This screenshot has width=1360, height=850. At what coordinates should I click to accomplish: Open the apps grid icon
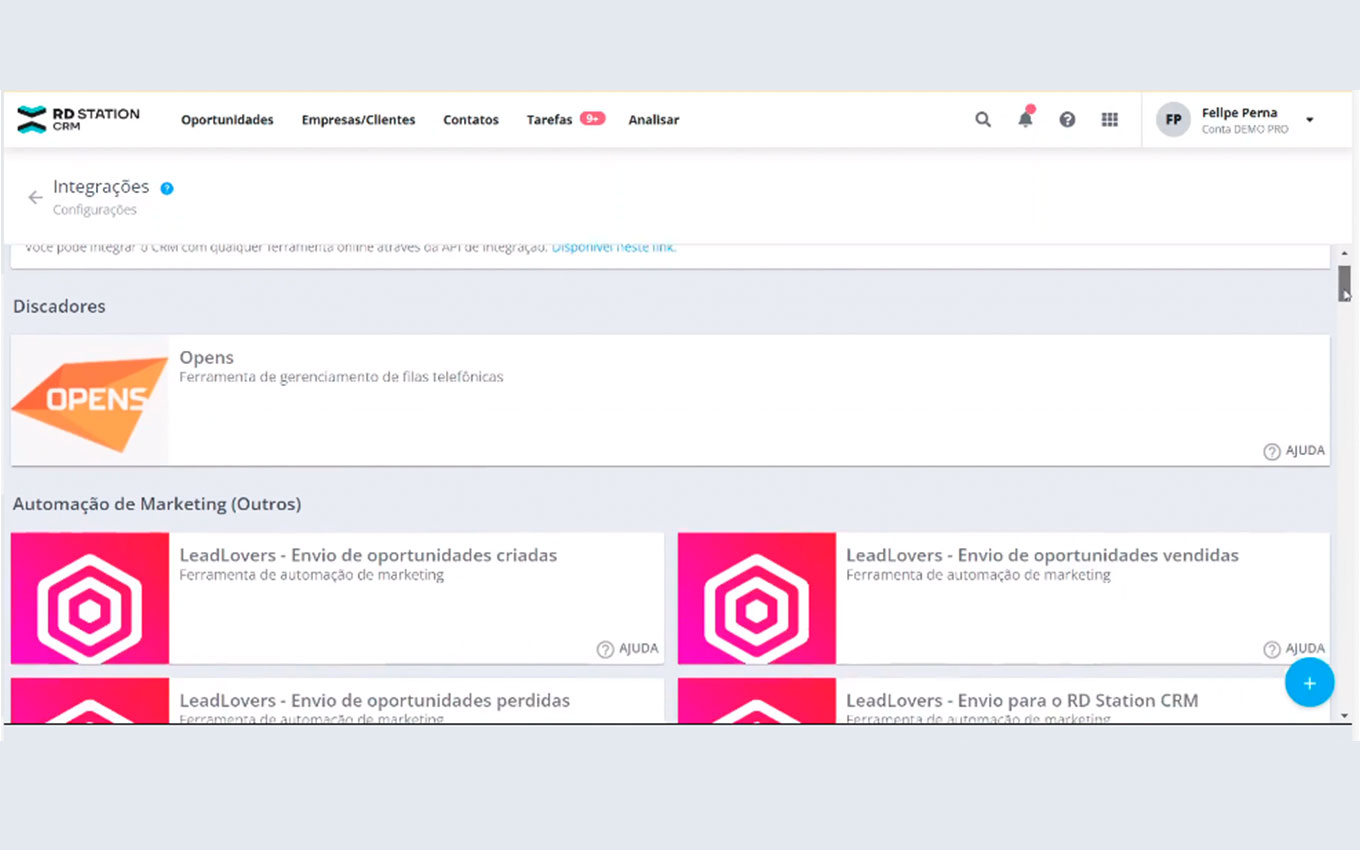[x=1109, y=119]
